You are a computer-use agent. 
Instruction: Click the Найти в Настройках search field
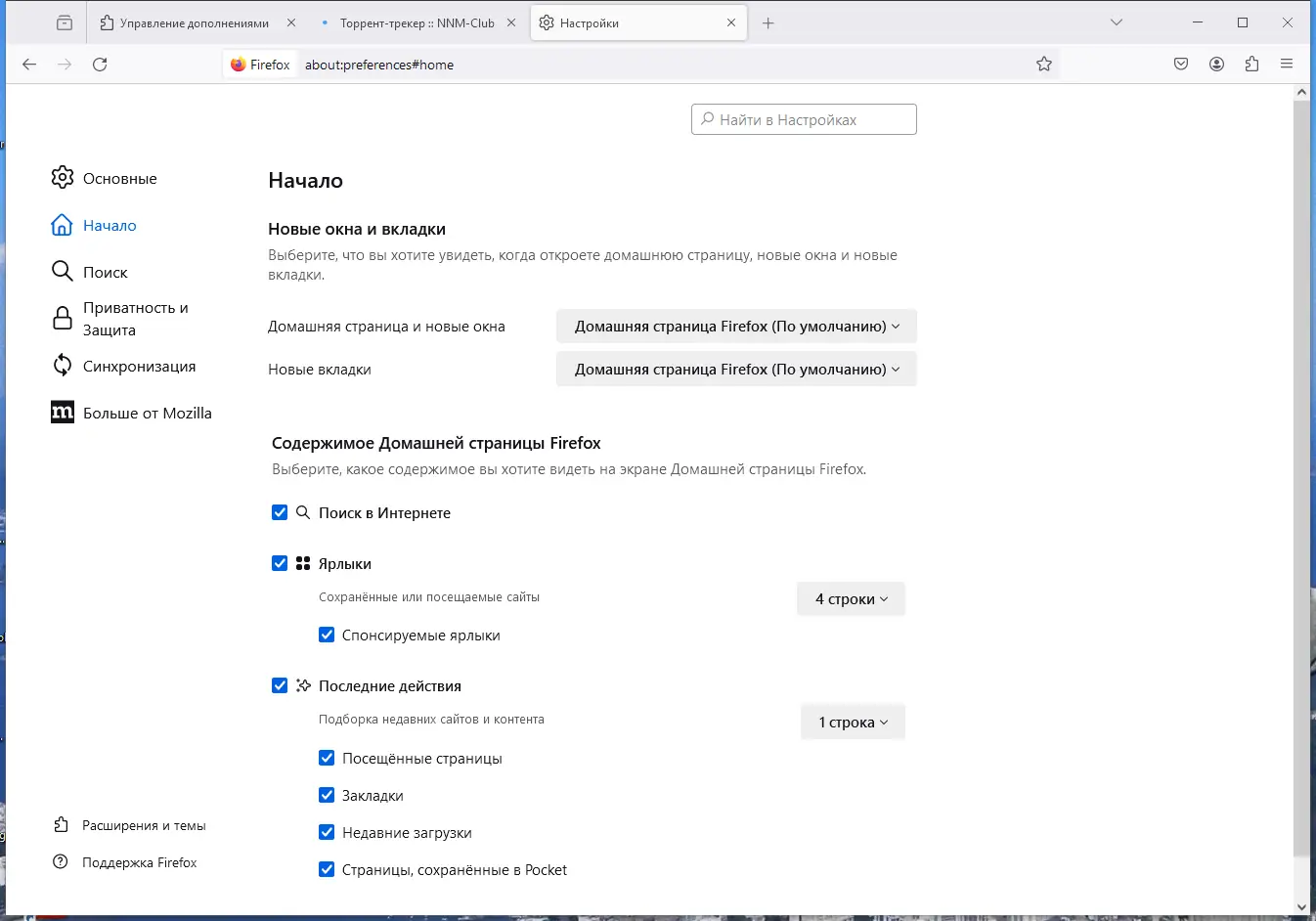pos(804,119)
